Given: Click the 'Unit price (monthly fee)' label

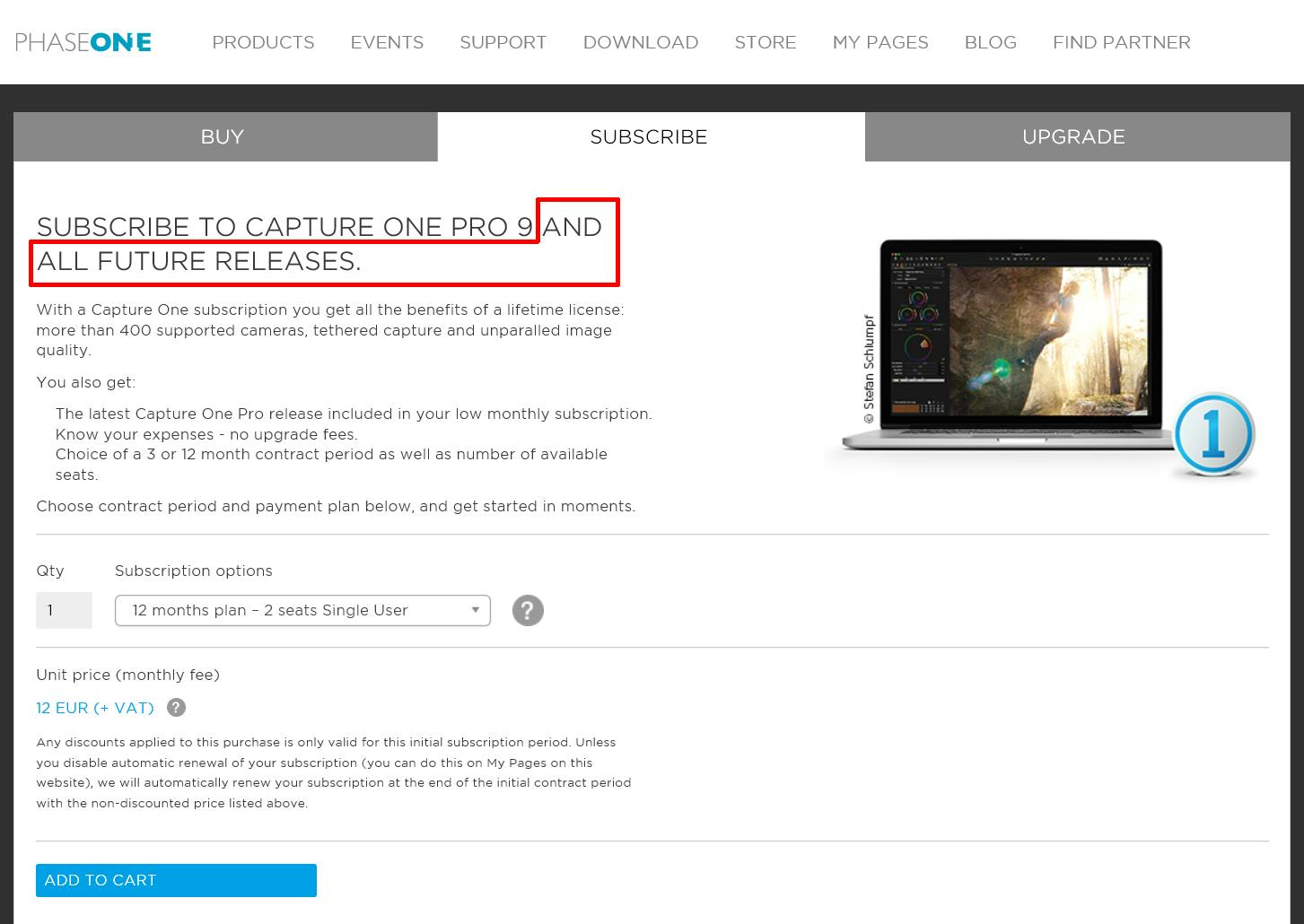Looking at the screenshot, I should point(127,675).
